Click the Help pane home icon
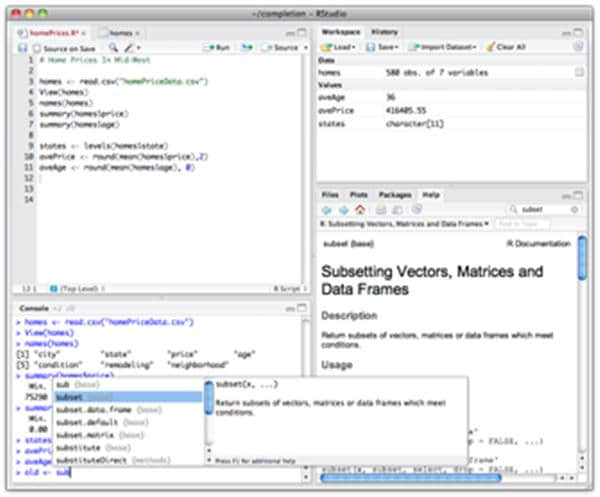600x497 pixels. (360, 210)
